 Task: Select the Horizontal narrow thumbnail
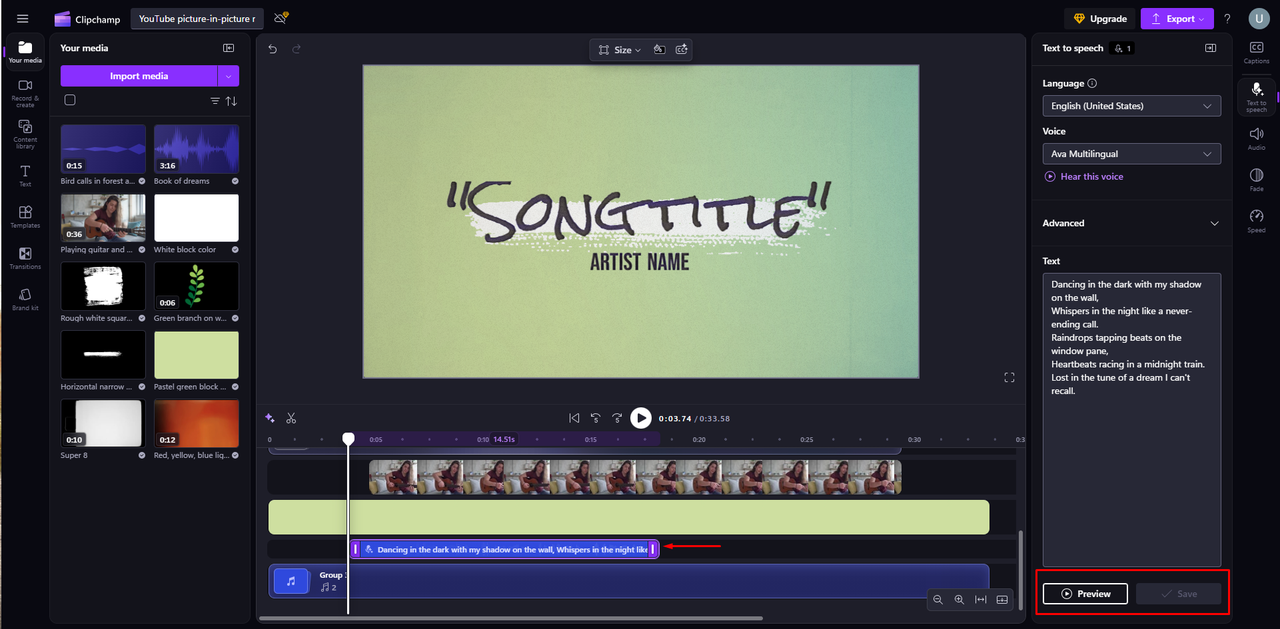click(103, 354)
